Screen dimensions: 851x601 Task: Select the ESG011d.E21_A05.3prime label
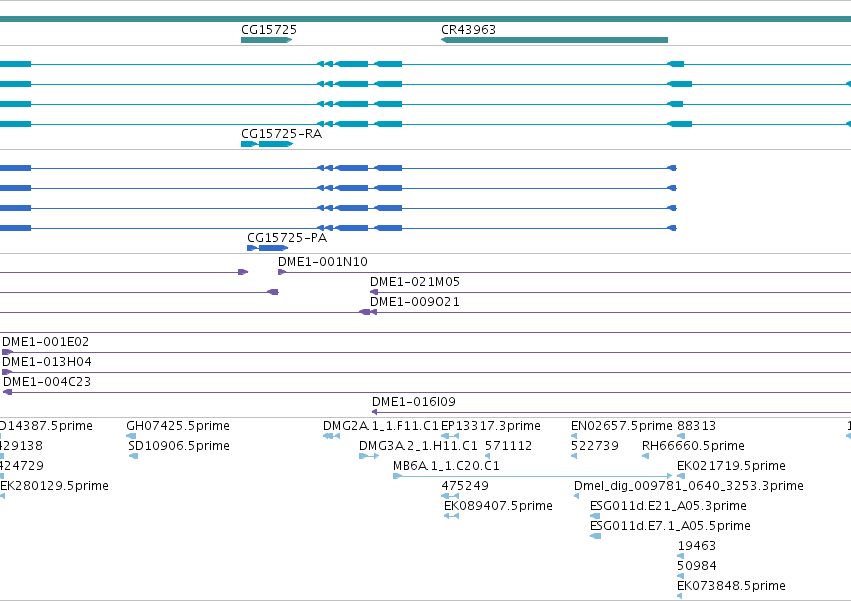point(668,507)
